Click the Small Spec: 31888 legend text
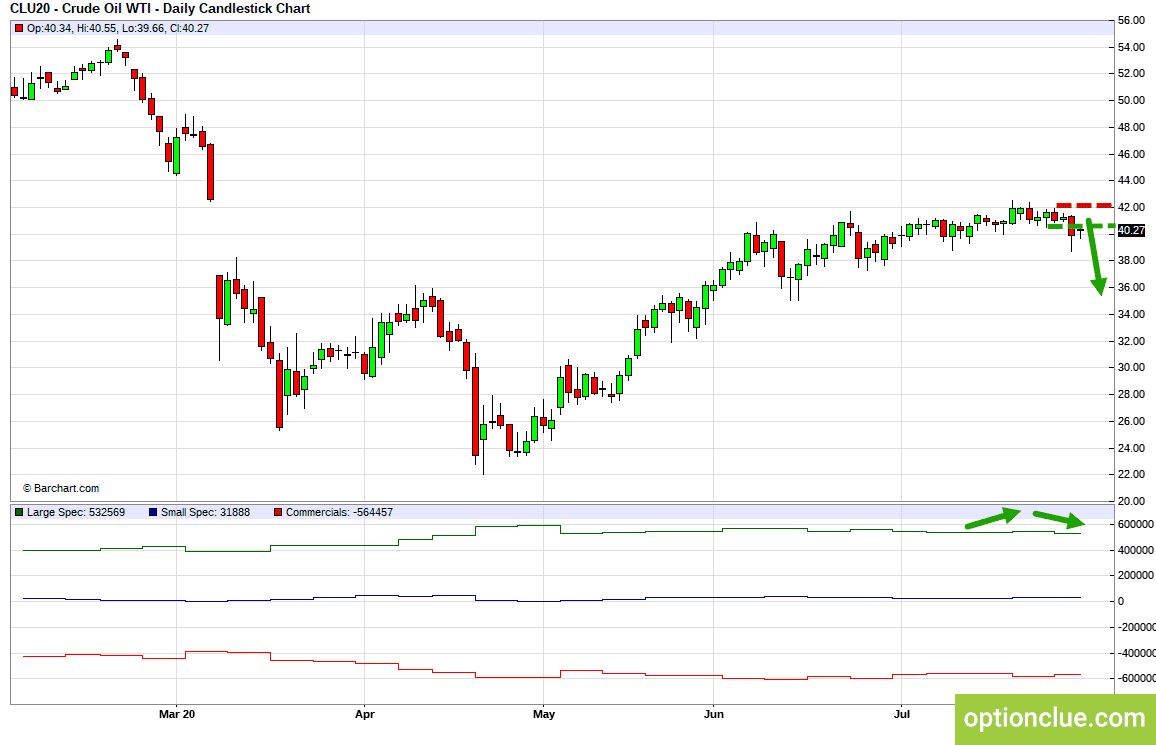The height and width of the screenshot is (745, 1156). tap(206, 512)
